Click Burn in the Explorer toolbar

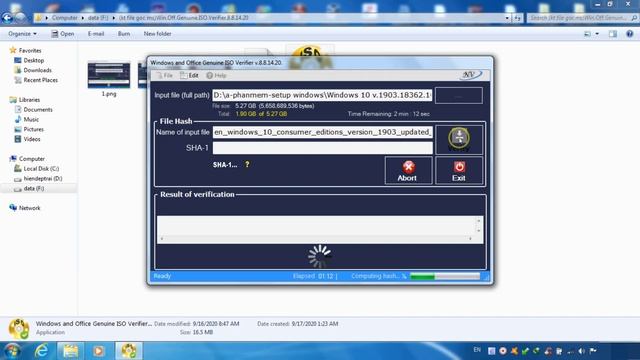point(124,34)
